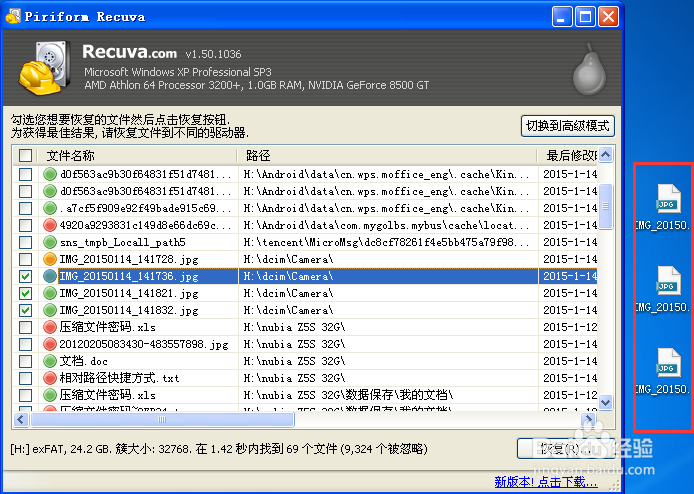Click the horizontal scrollbar right arrow
This screenshot has width=694, height=494.
tap(588, 419)
